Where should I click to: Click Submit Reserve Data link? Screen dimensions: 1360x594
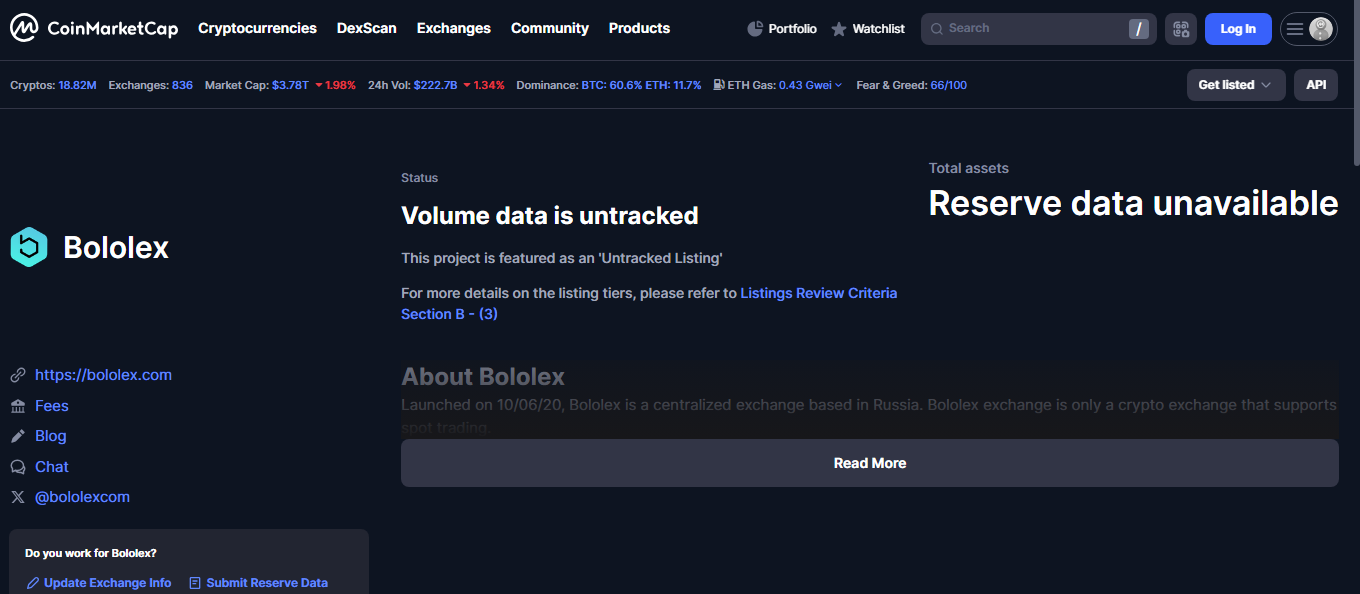(267, 583)
